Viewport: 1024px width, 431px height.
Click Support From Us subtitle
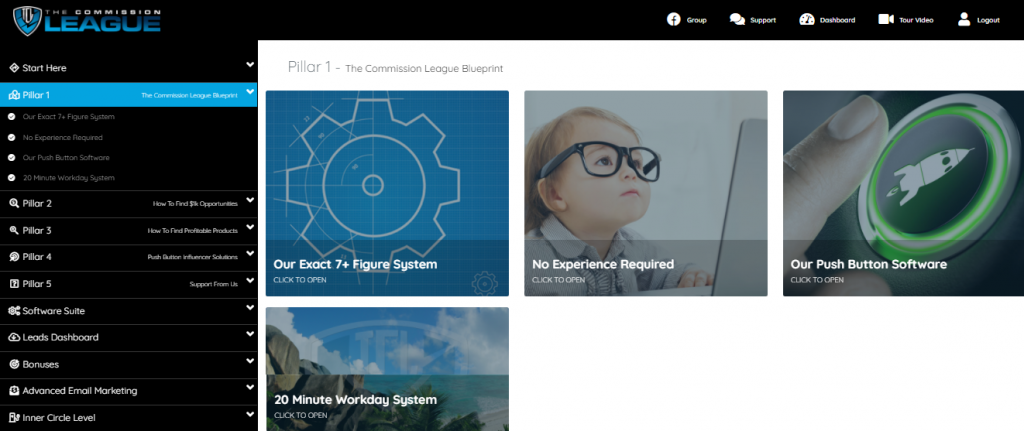(214, 285)
